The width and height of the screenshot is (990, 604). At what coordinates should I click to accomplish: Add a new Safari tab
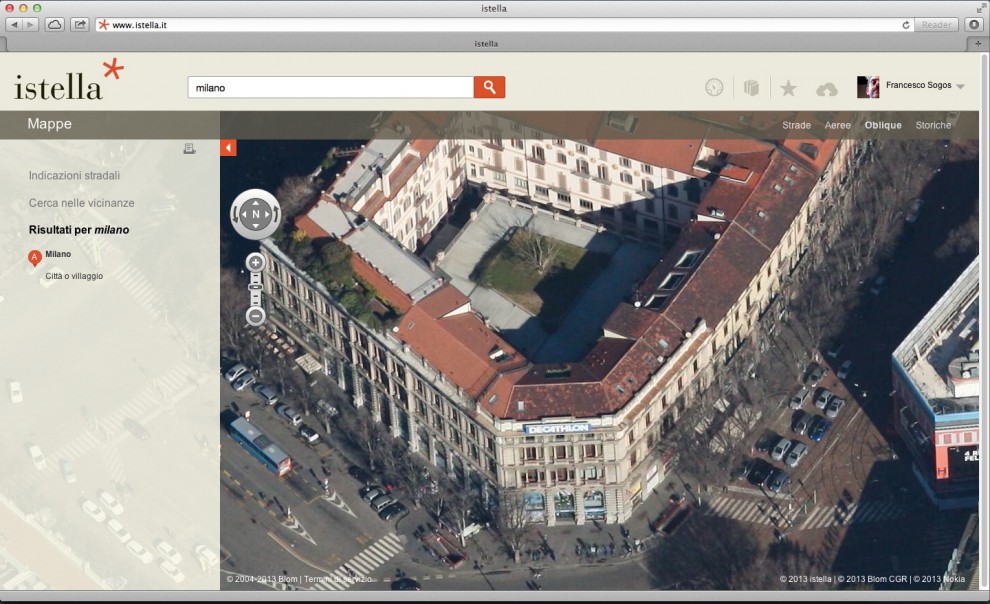(978, 44)
